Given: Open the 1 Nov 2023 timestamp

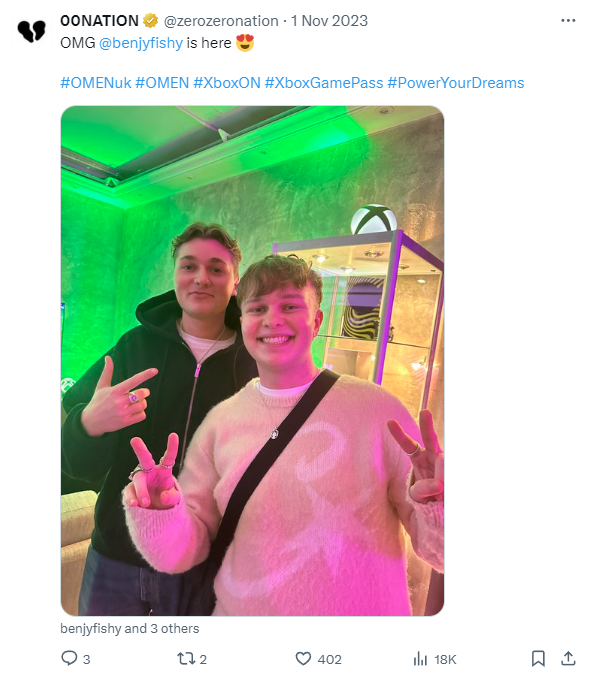Looking at the screenshot, I should click(x=329, y=21).
